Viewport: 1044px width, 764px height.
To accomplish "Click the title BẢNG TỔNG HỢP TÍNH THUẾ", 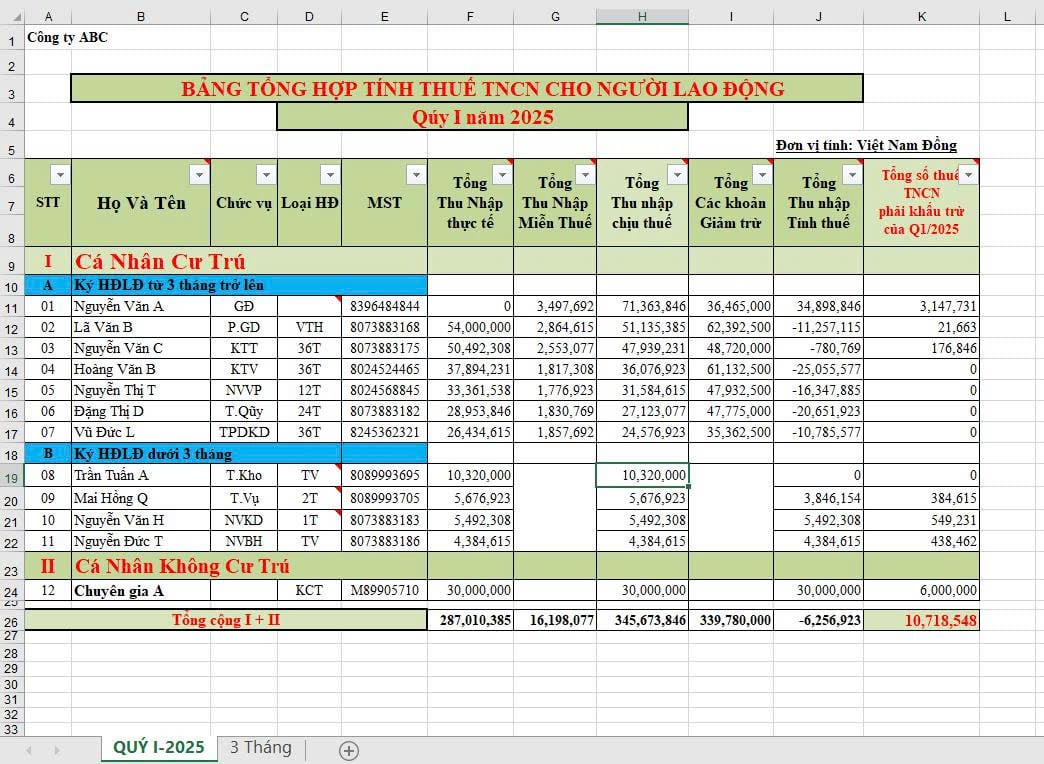I will [x=467, y=89].
